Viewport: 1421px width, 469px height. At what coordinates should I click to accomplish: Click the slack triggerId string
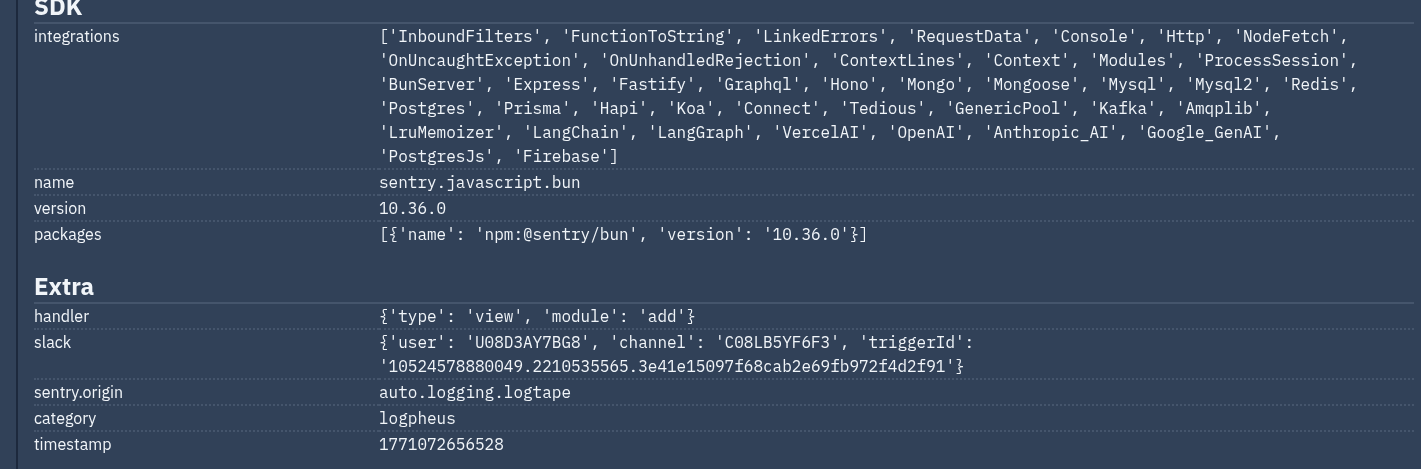click(670, 367)
